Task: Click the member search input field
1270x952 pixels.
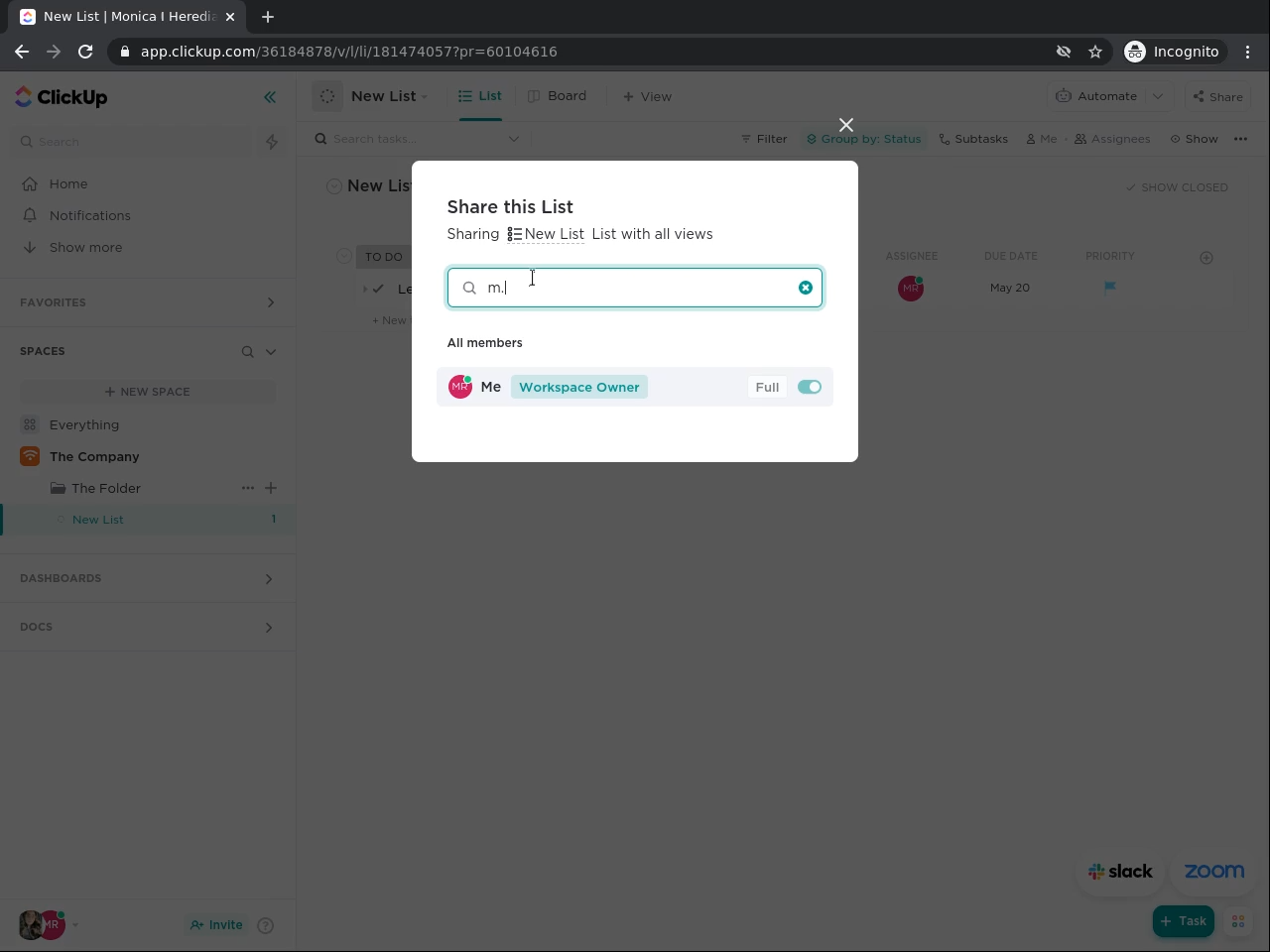Action: (x=635, y=288)
